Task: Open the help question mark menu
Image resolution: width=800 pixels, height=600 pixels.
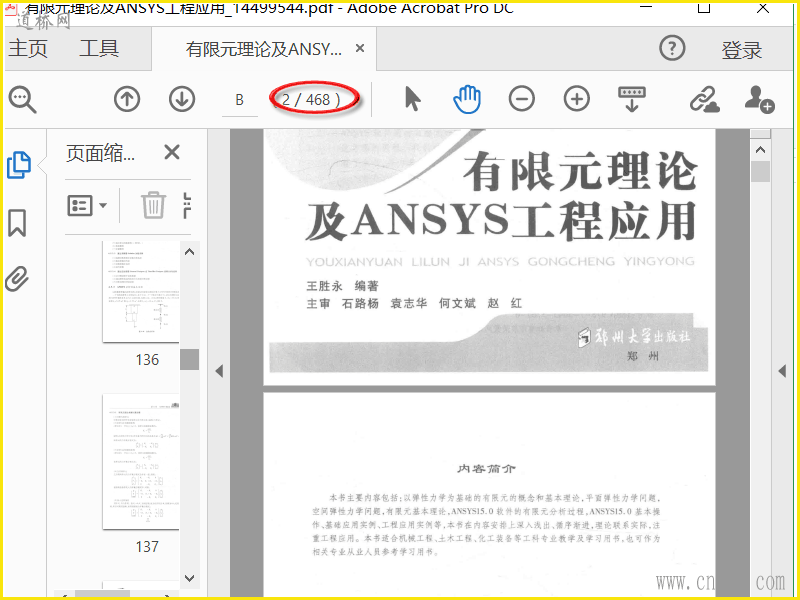Action: click(672, 49)
